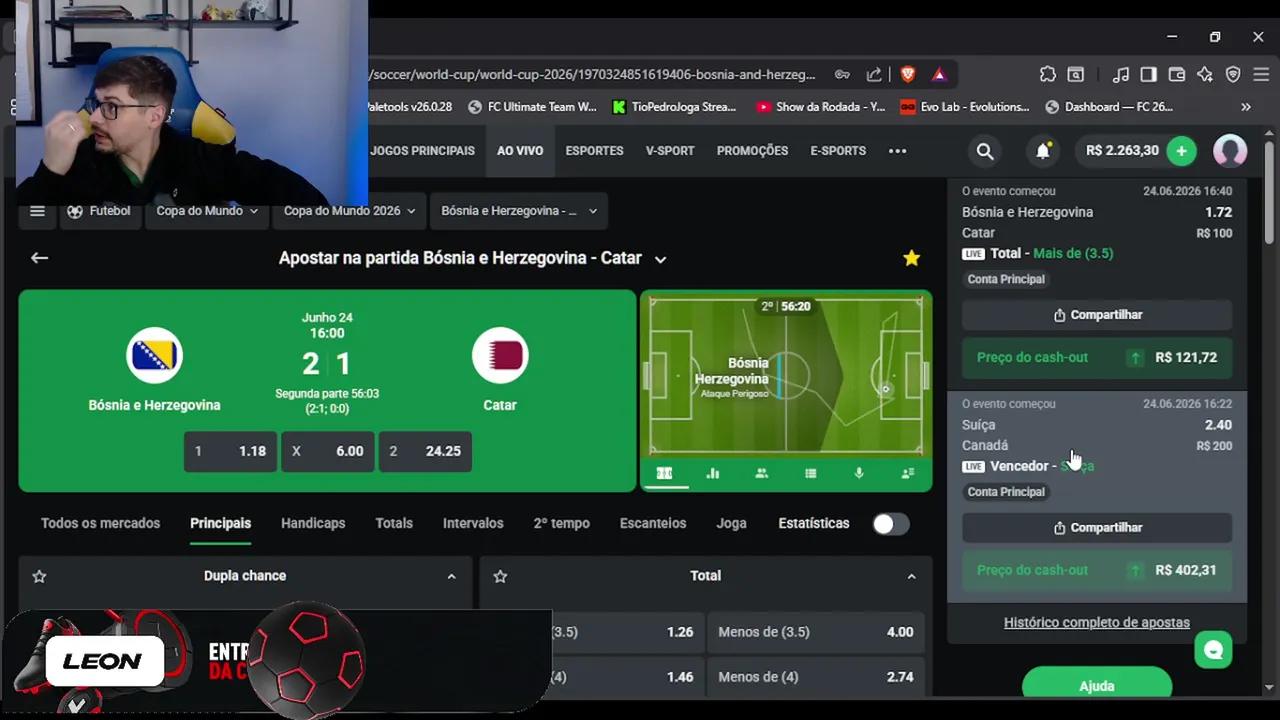Click the green plus deposit button
Screen dimensions: 1280x720
pyautogui.click(x=1181, y=151)
